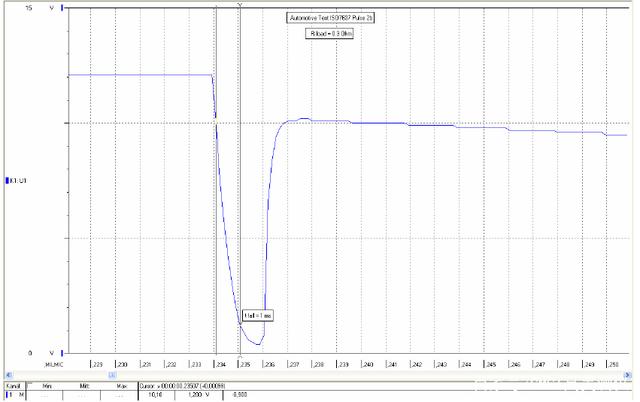This screenshot has width=640, height=402.
Task: Select the t fall = 1 ms annotation
Action: pos(258,315)
